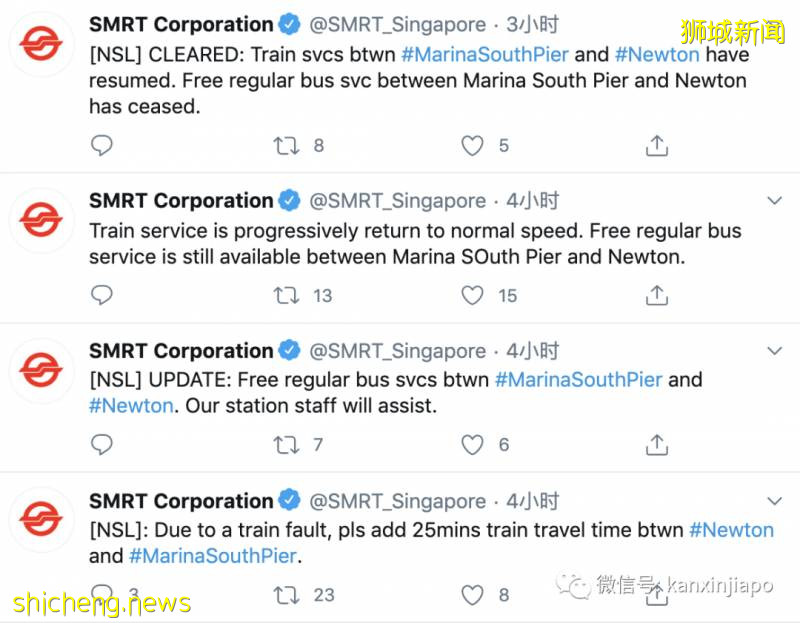This screenshot has height=623, width=800.
Task: Reply to the CLEARED train services tweet
Action: pos(102,146)
